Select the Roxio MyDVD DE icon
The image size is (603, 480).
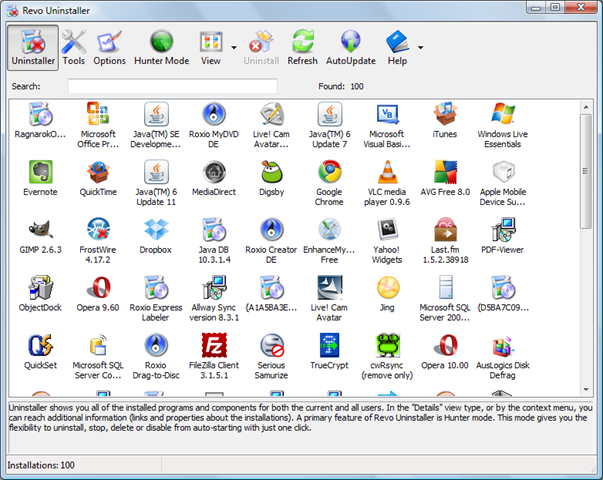(214, 114)
